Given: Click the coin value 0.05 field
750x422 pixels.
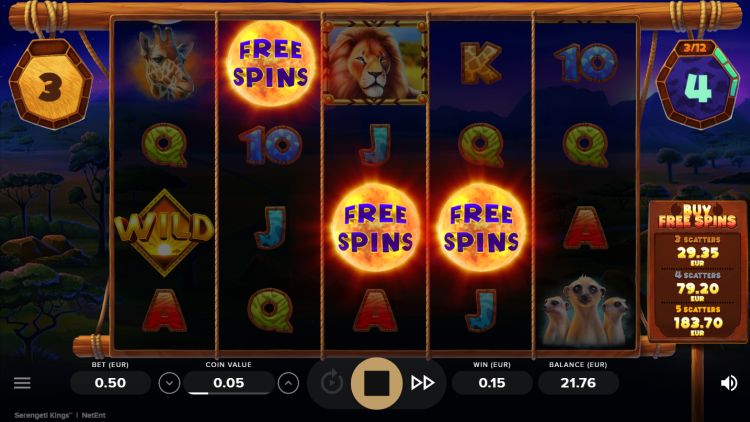Looking at the screenshot, I should (x=229, y=383).
